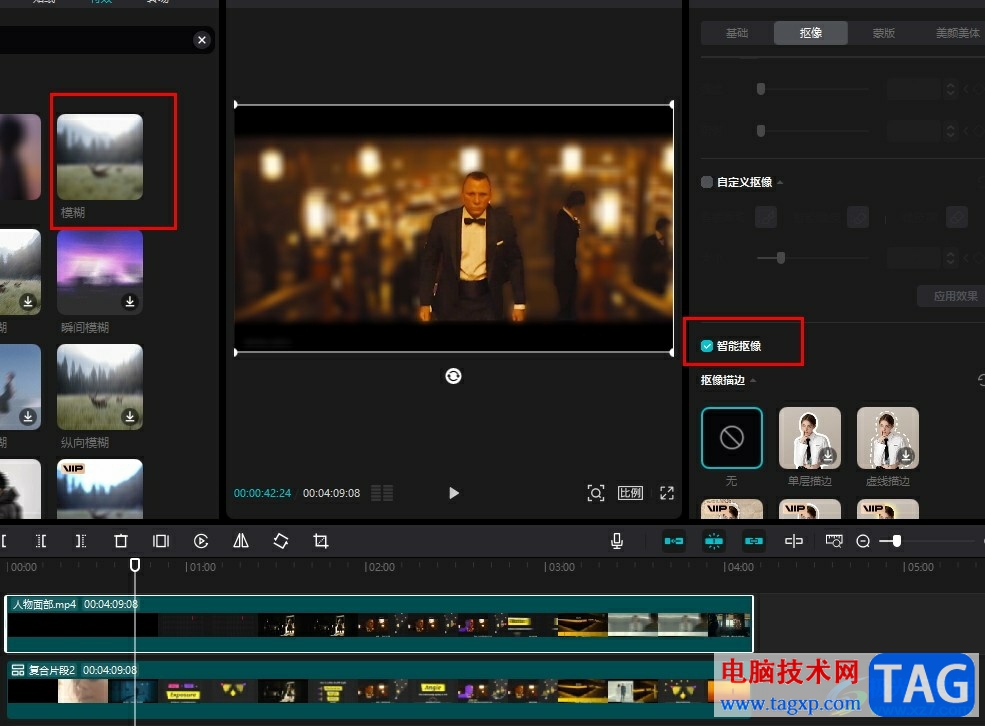The image size is (985, 726).
Task: Jump to the 02:00 mark on the ruler
Action: [x=380, y=567]
